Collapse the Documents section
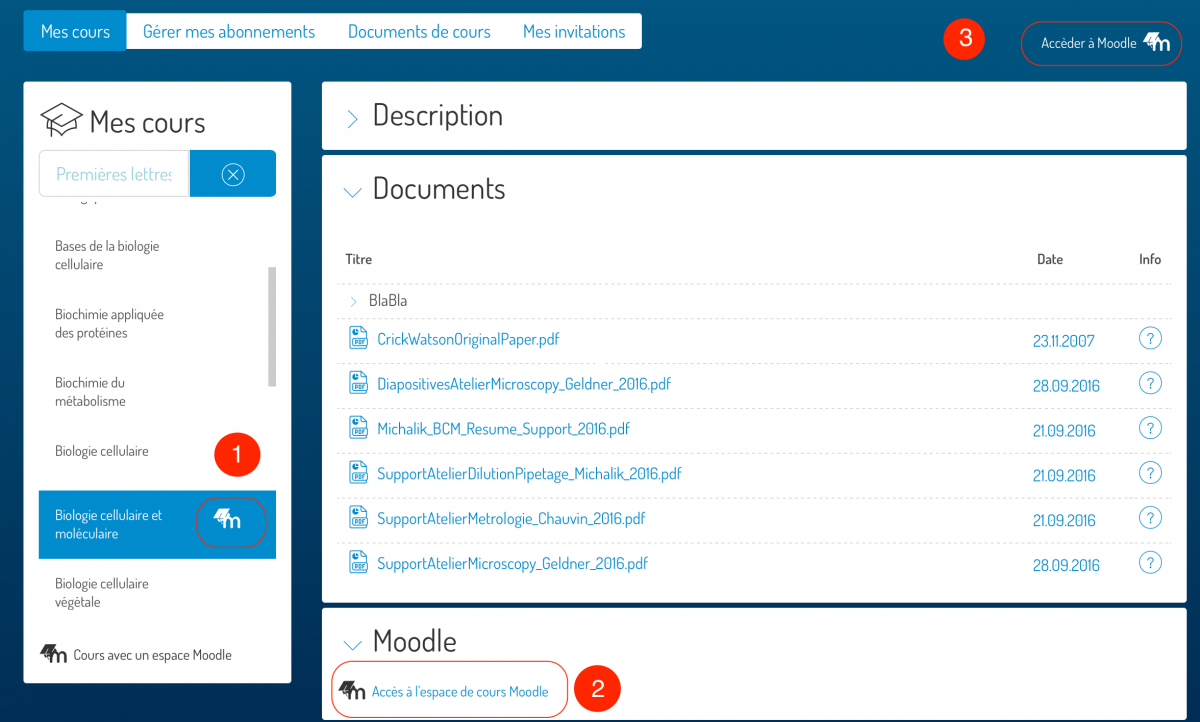The image size is (1200, 722). (352, 192)
